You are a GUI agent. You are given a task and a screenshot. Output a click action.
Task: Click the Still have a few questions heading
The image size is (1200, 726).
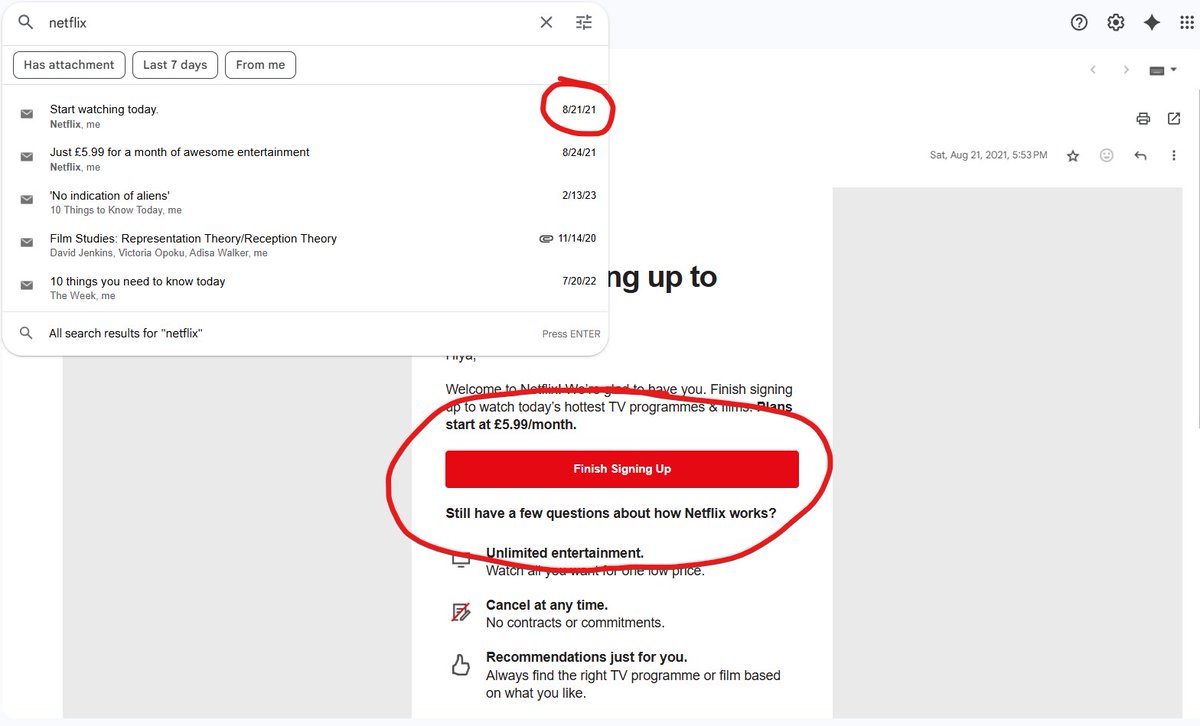(x=611, y=514)
